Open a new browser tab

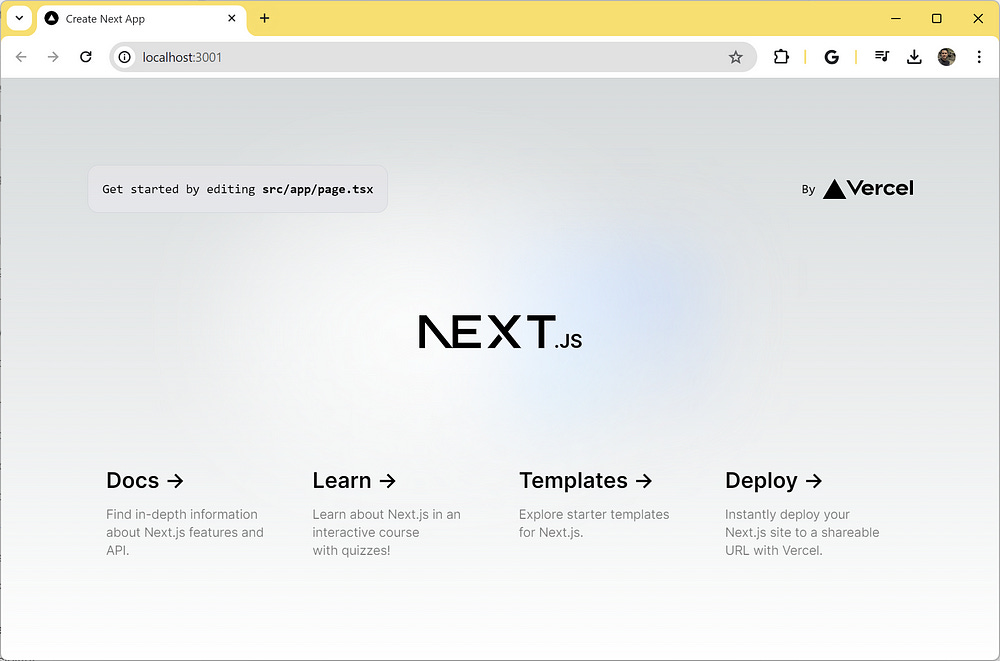(x=262, y=18)
